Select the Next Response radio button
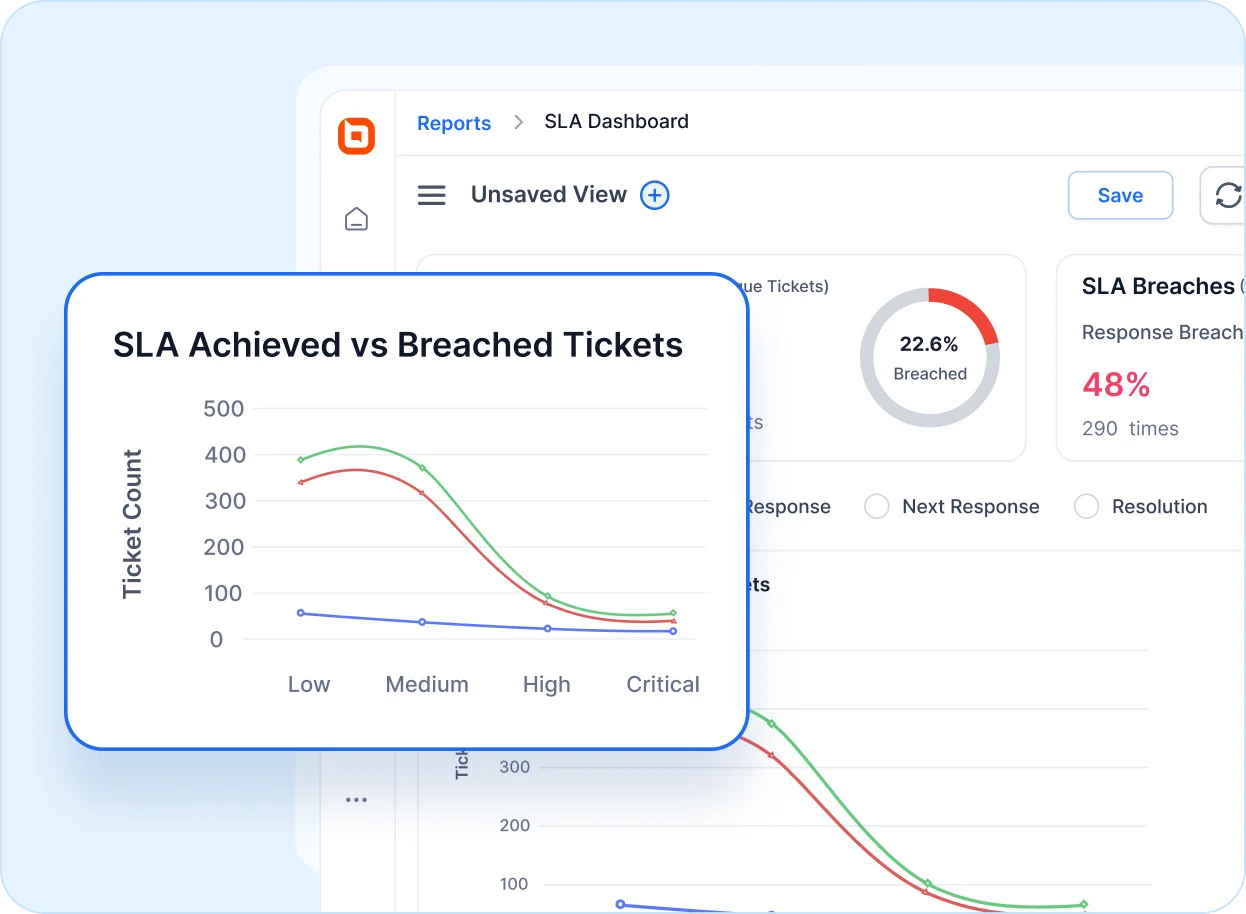Screen dimensions: 1246x914 876,507
